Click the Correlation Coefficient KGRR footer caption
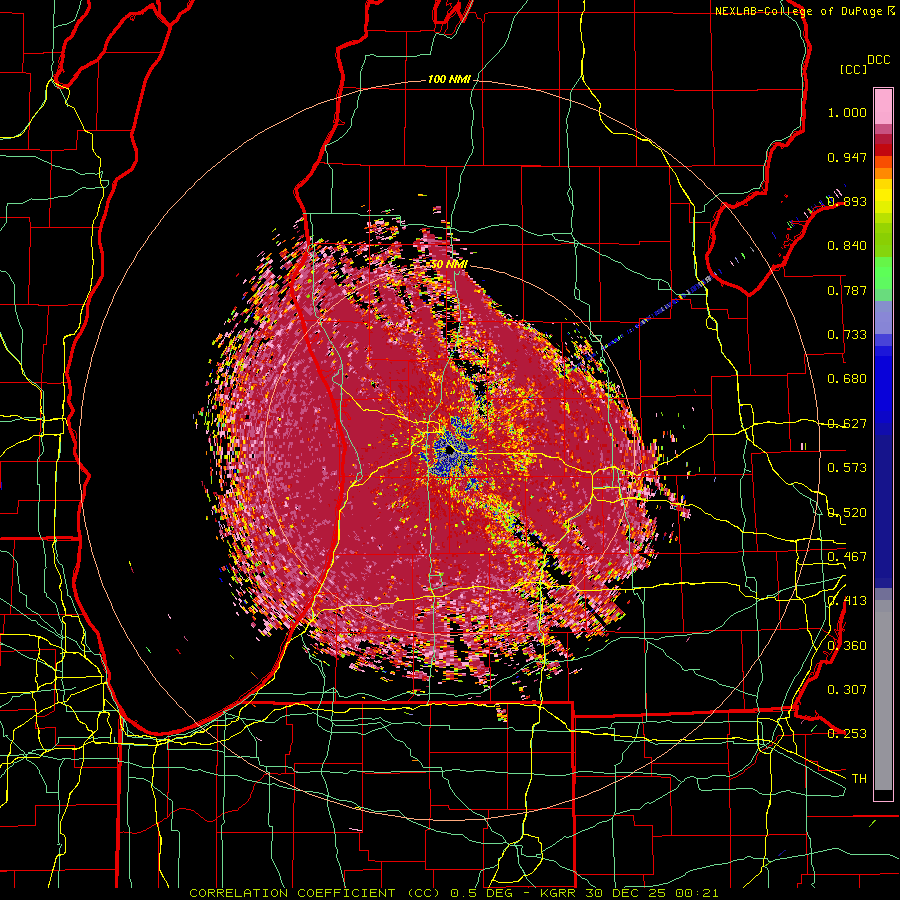 453,893
